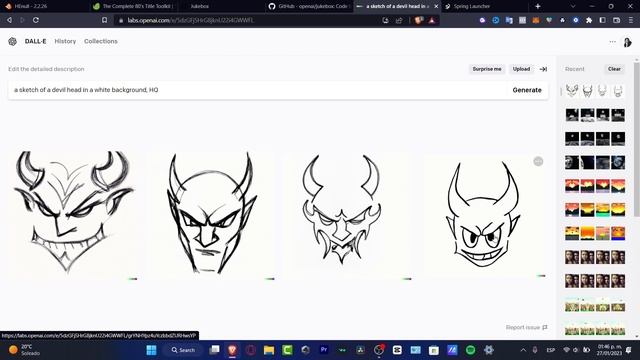Screen dimensions: 640x360
Task: Open the Mail app taskbar icon
Action: pos(416,350)
